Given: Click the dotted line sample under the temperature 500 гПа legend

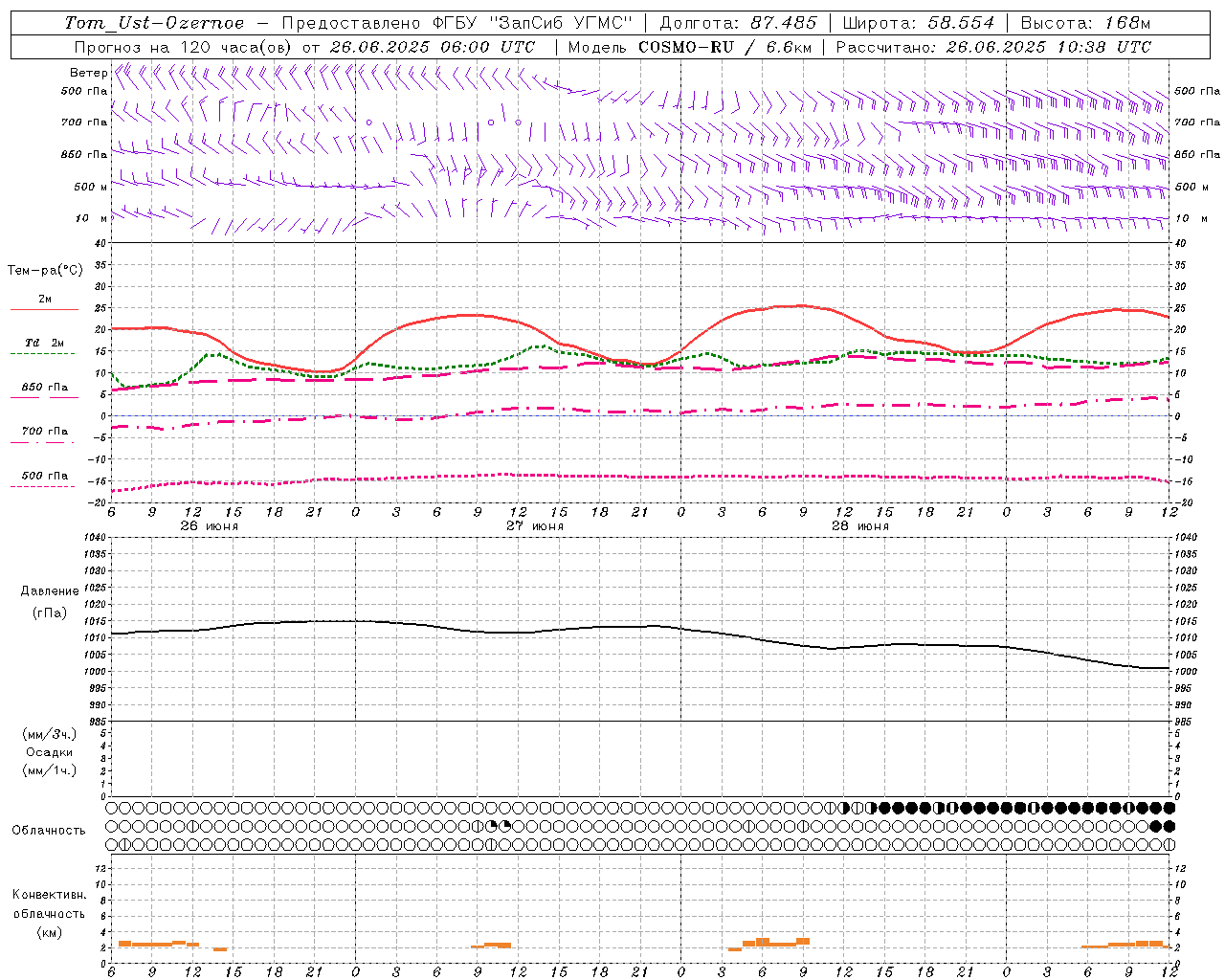Looking at the screenshot, I should point(42,486).
